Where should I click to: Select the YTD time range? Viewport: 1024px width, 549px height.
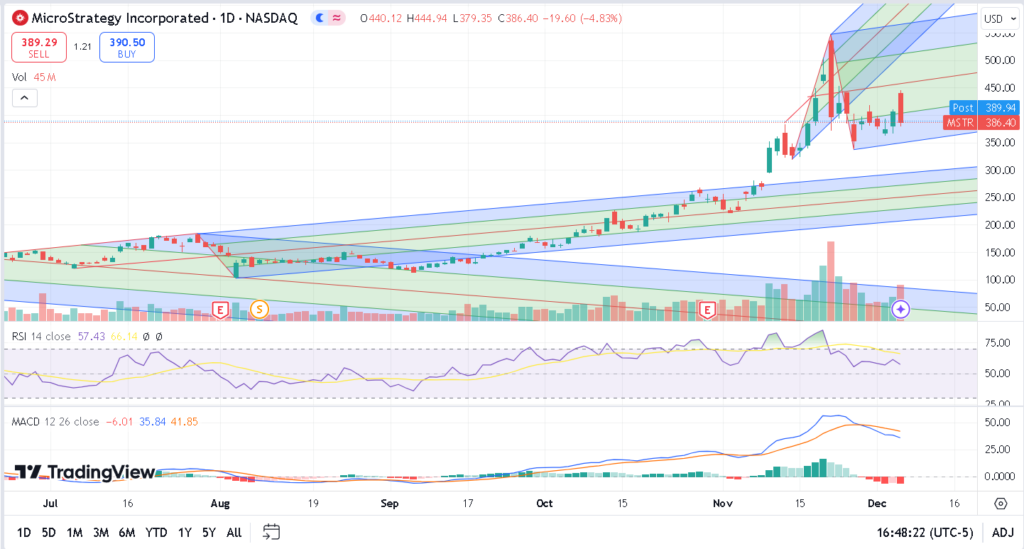tap(156, 532)
